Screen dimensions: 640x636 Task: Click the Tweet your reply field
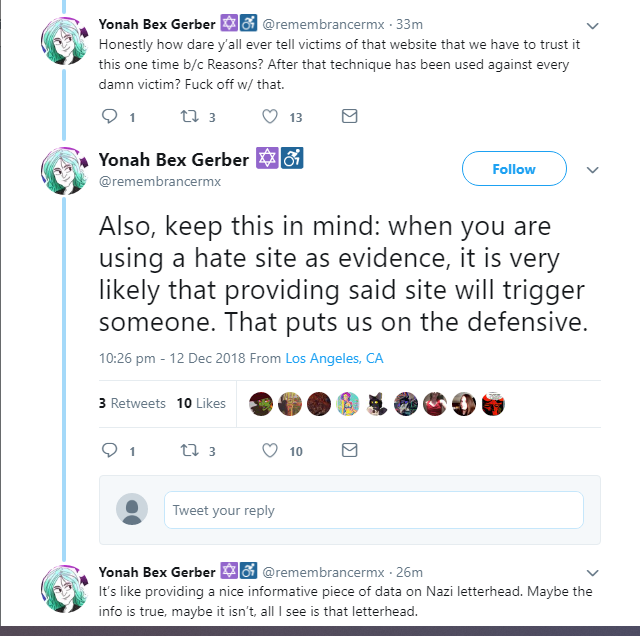tap(373, 510)
